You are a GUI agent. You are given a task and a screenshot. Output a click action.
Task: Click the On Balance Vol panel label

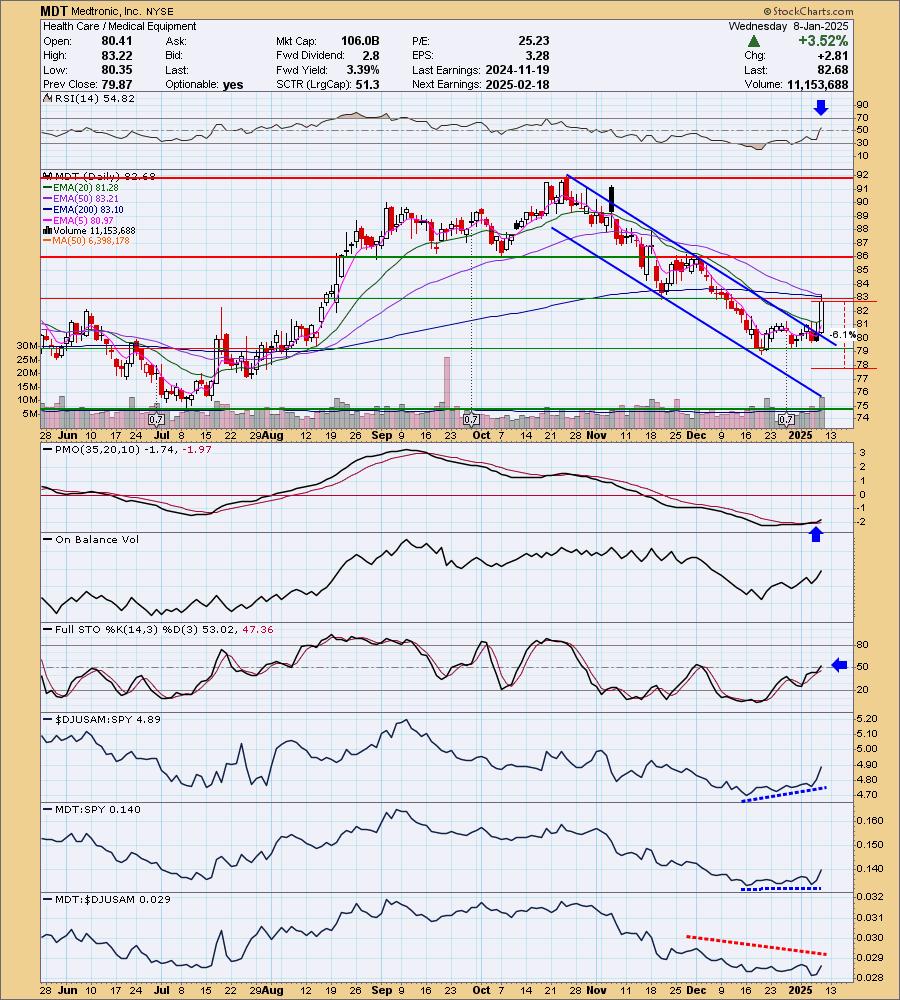click(91, 540)
